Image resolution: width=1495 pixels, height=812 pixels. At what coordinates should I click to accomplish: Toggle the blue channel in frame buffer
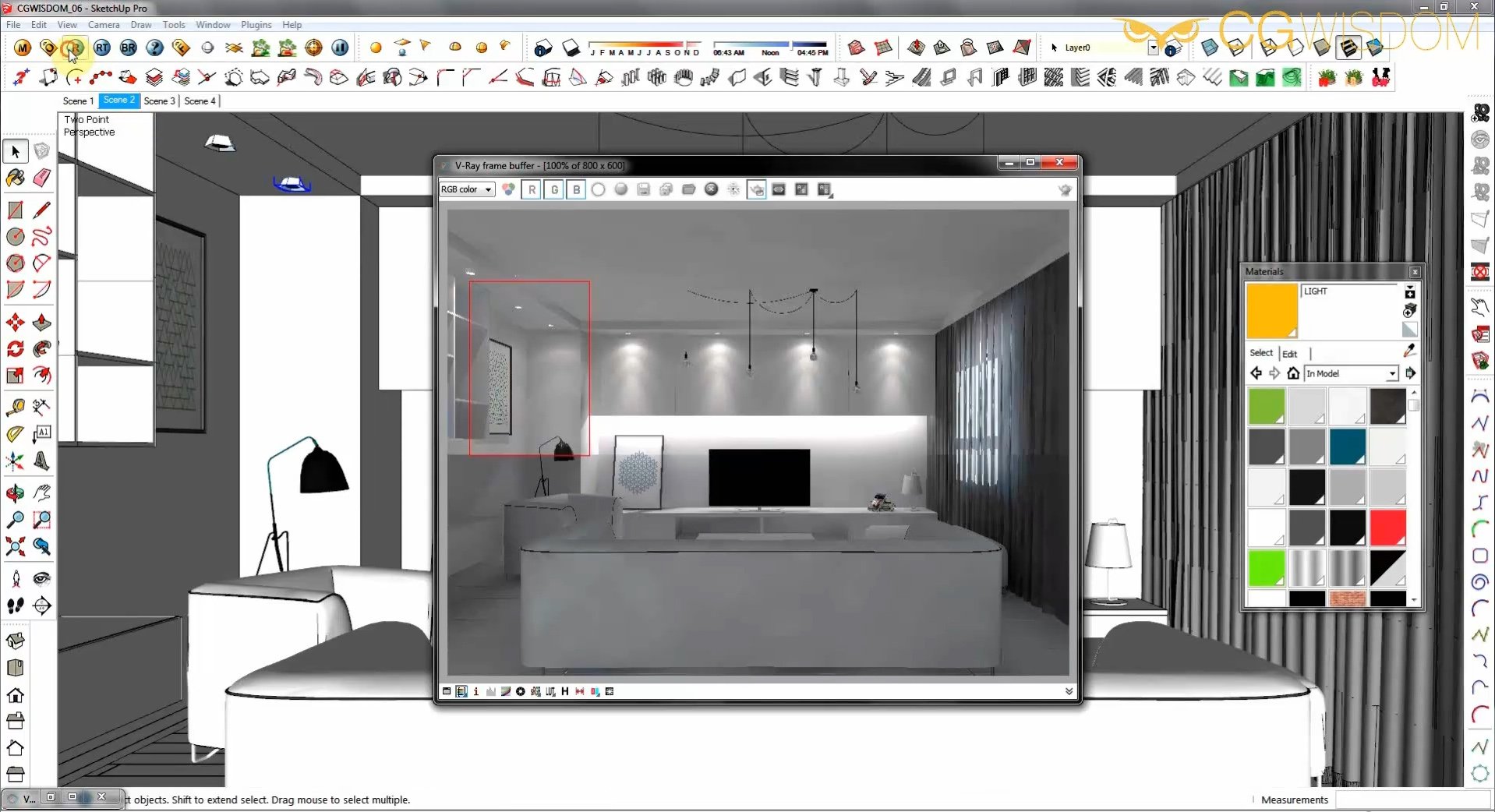(x=576, y=189)
